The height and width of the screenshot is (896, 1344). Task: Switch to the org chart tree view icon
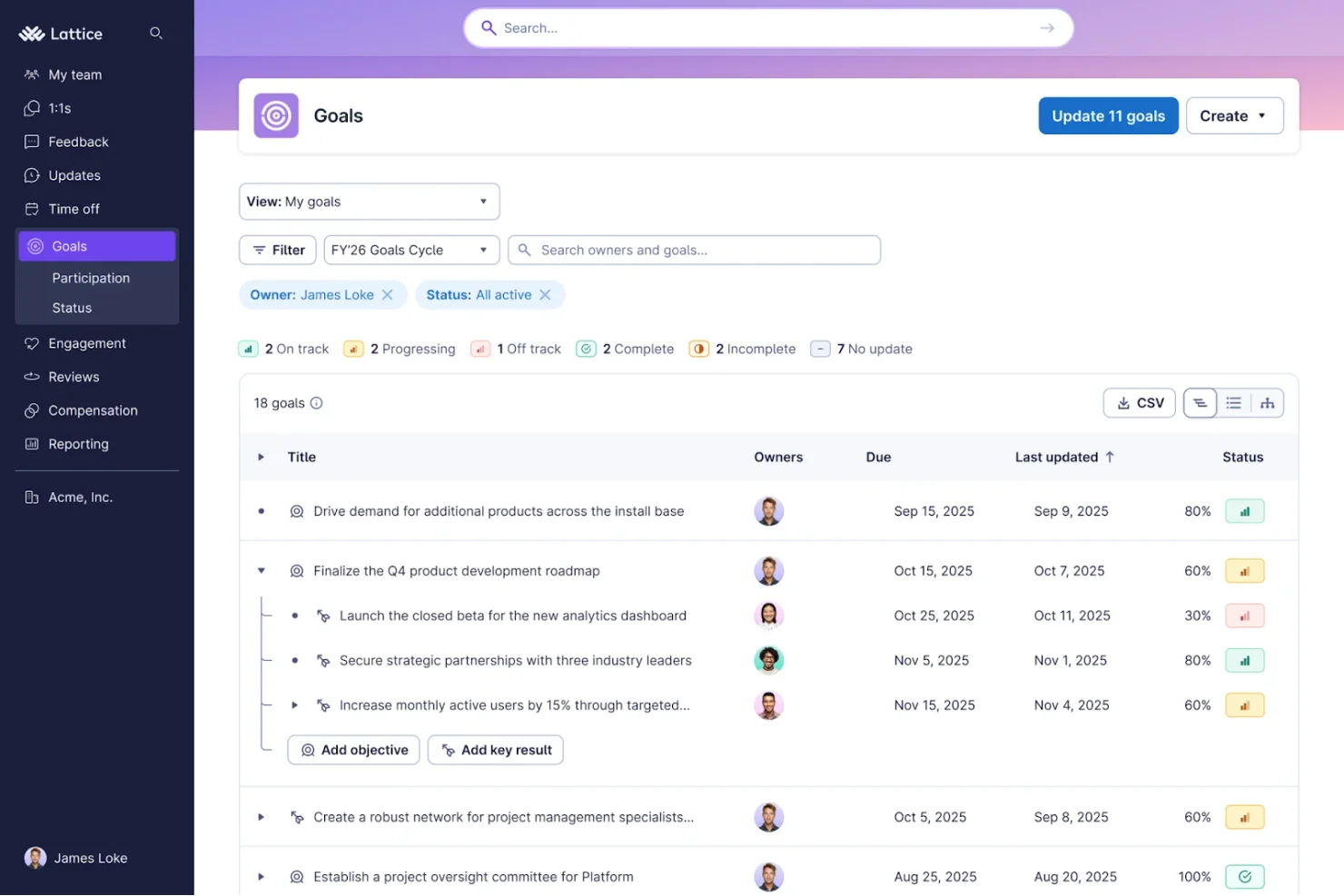1267,403
